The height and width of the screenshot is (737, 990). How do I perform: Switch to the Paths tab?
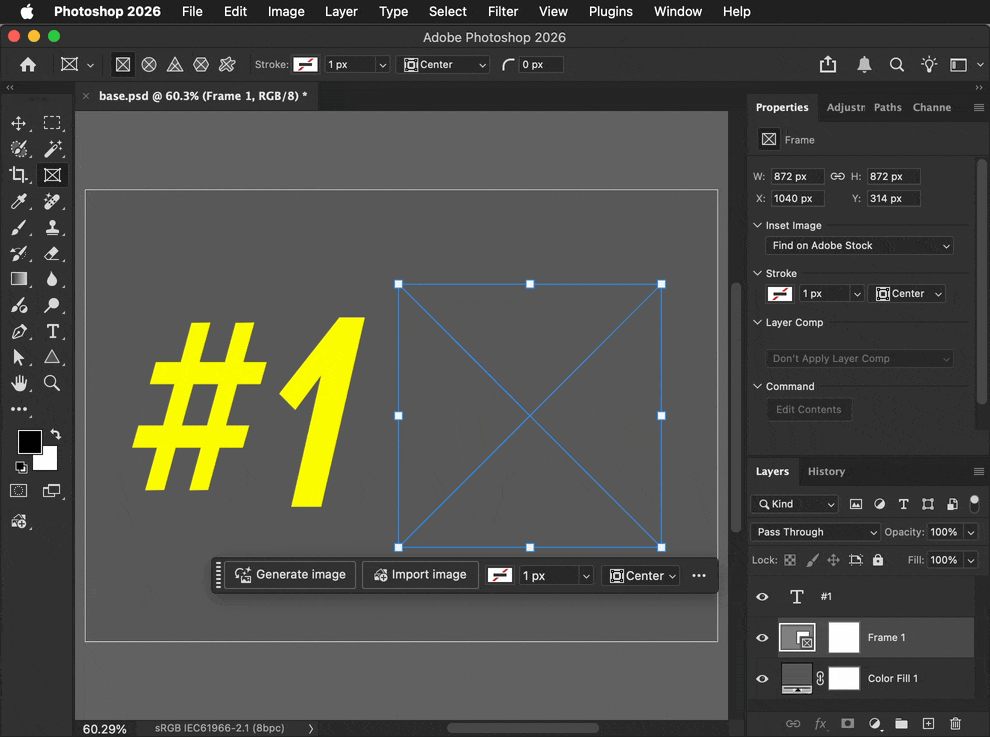click(x=887, y=107)
